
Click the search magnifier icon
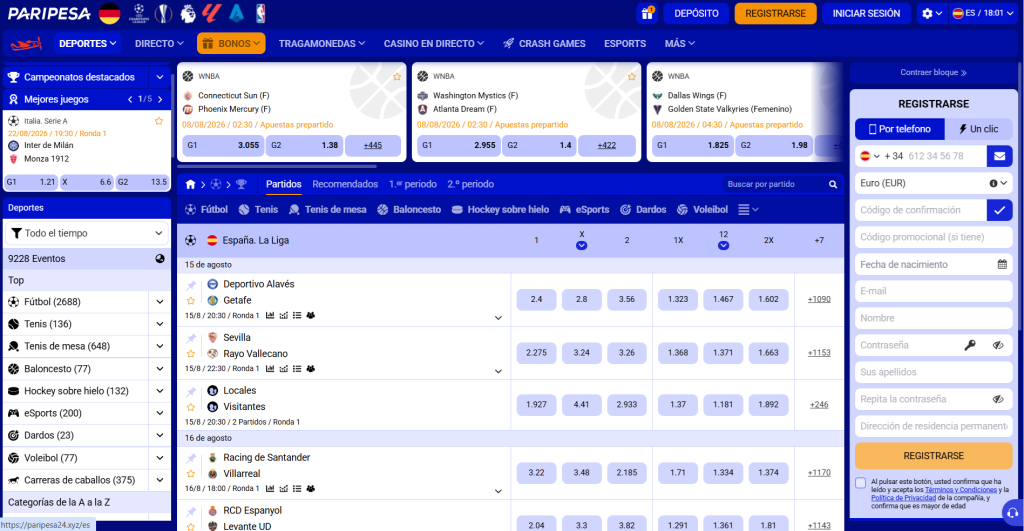833,184
